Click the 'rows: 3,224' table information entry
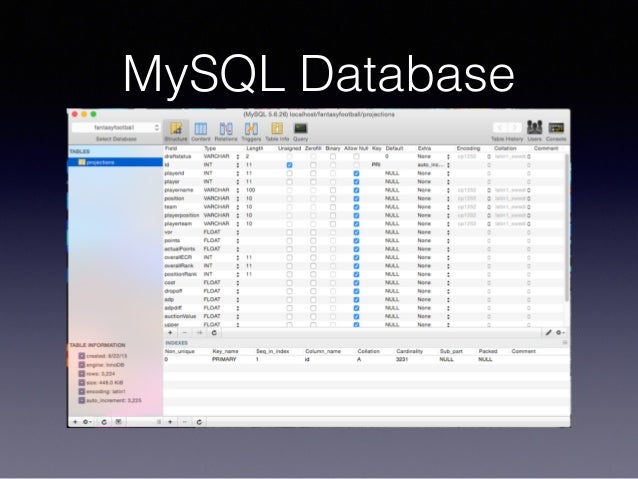 click(x=101, y=374)
